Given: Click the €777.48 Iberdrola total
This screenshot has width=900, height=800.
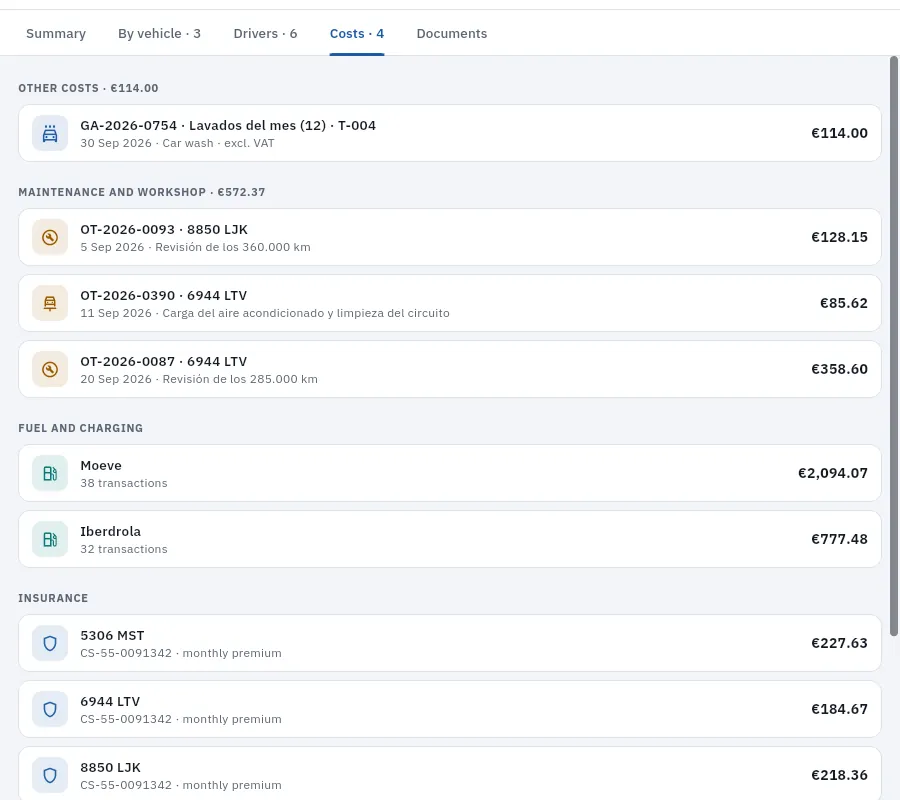Looking at the screenshot, I should 839,539.
